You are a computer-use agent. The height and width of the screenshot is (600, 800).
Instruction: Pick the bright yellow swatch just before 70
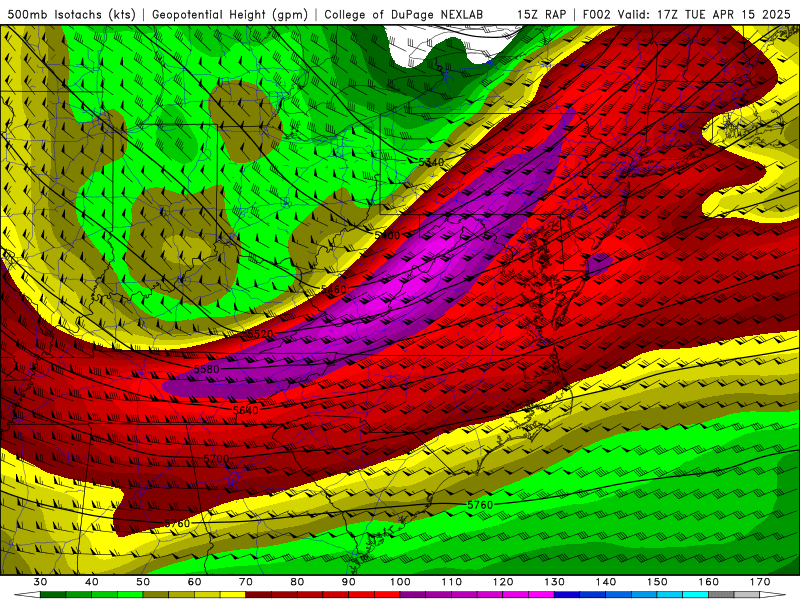pos(233,595)
